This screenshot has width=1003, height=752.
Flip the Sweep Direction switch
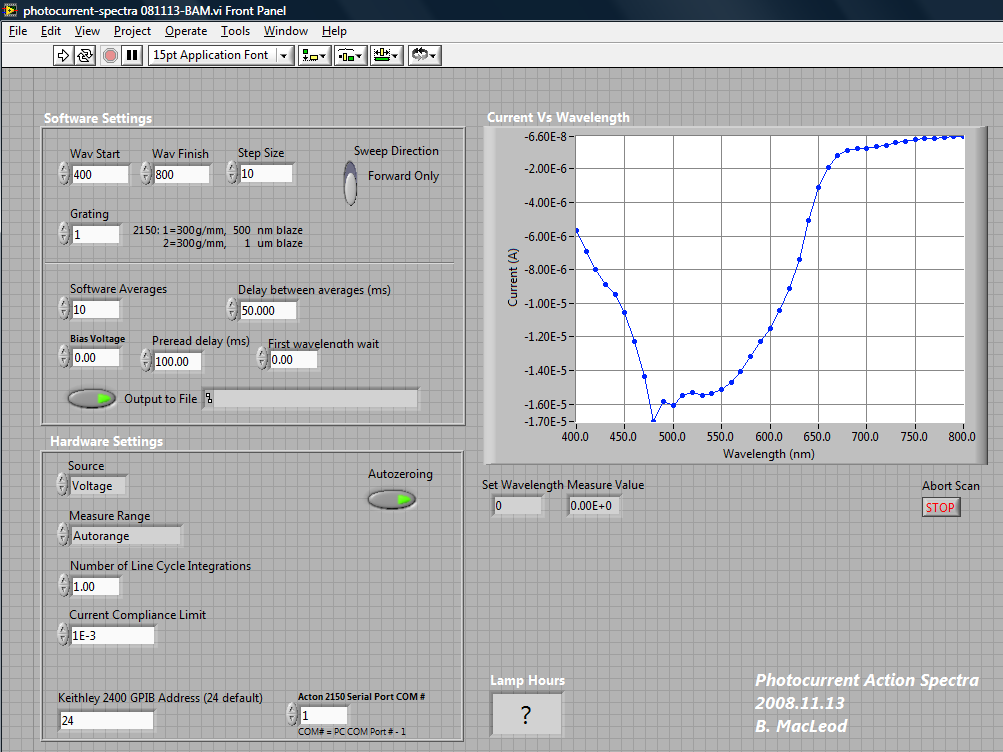(x=350, y=185)
